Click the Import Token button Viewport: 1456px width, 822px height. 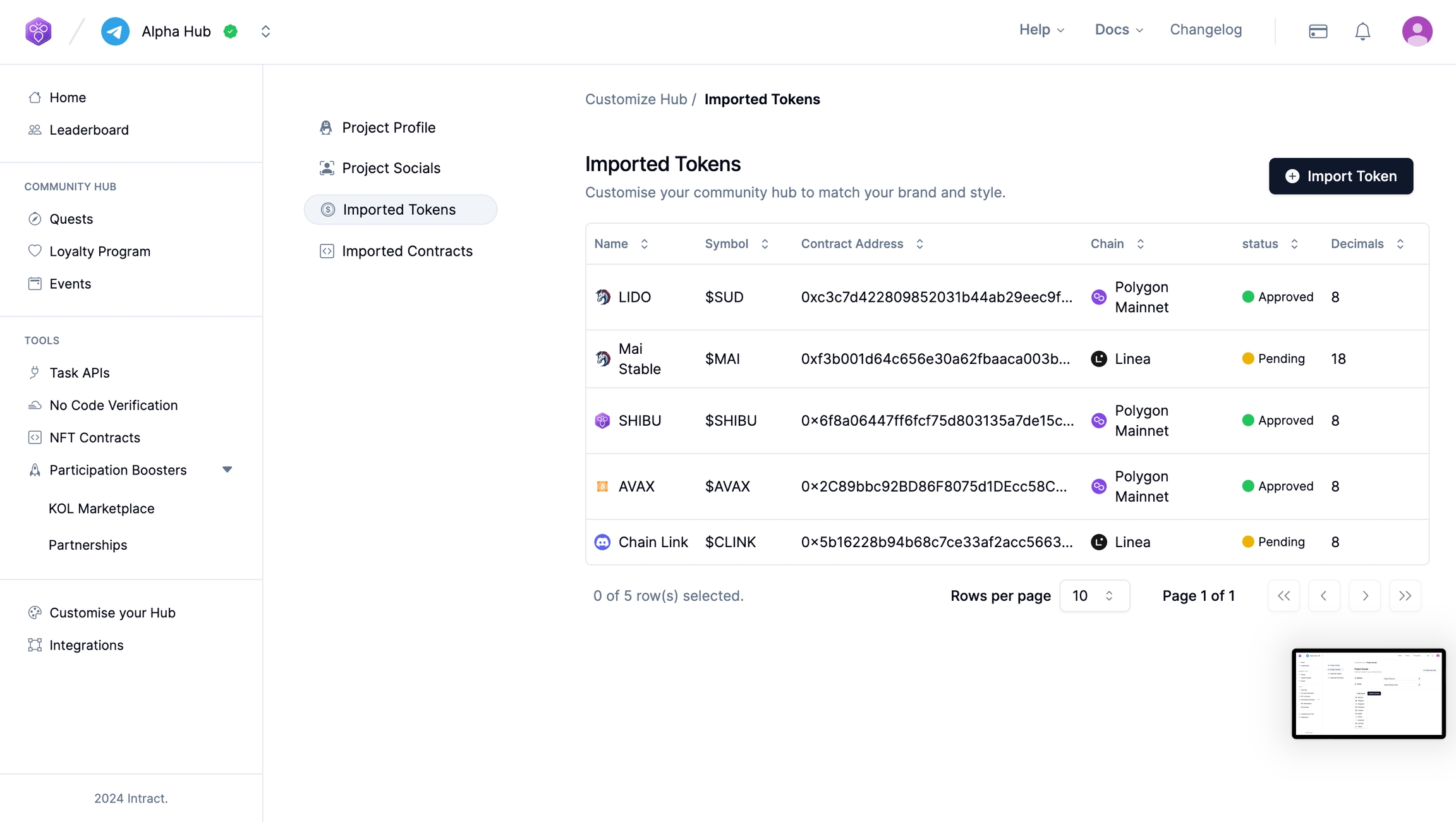click(1340, 176)
